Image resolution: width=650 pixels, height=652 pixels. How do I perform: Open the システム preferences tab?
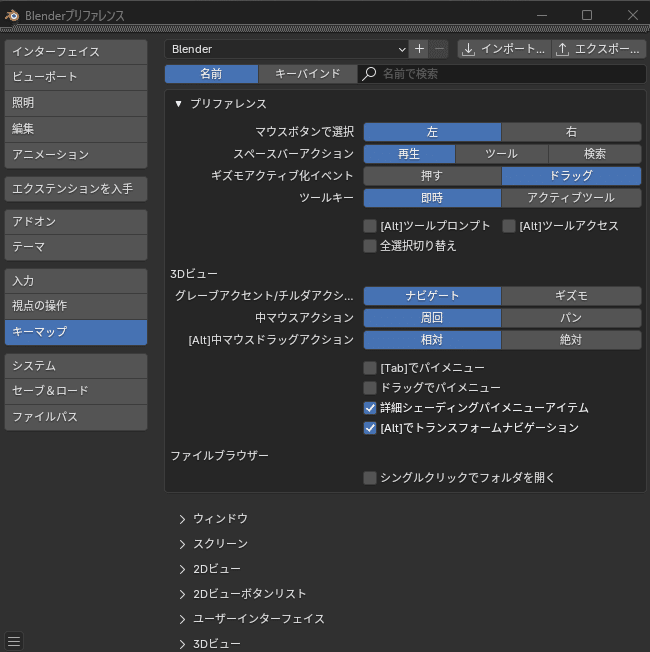click(75, 366)
